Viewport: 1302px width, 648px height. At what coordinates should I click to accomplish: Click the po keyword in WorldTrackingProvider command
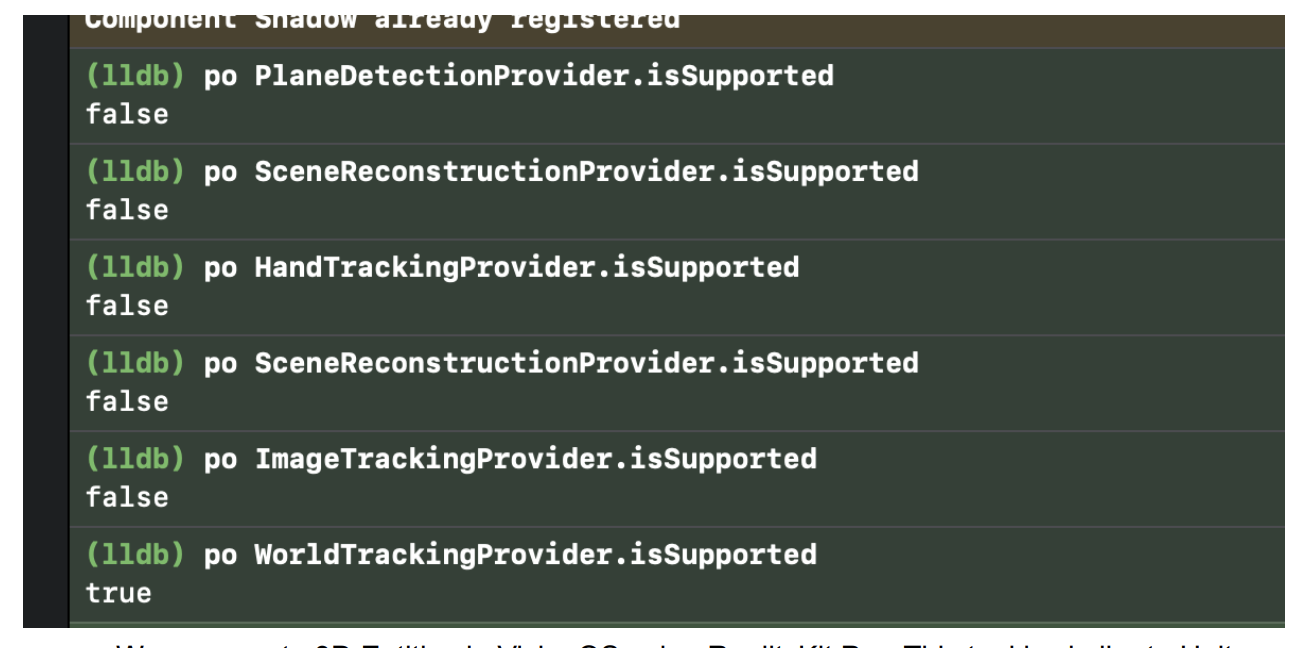click(x=220, y=556)
